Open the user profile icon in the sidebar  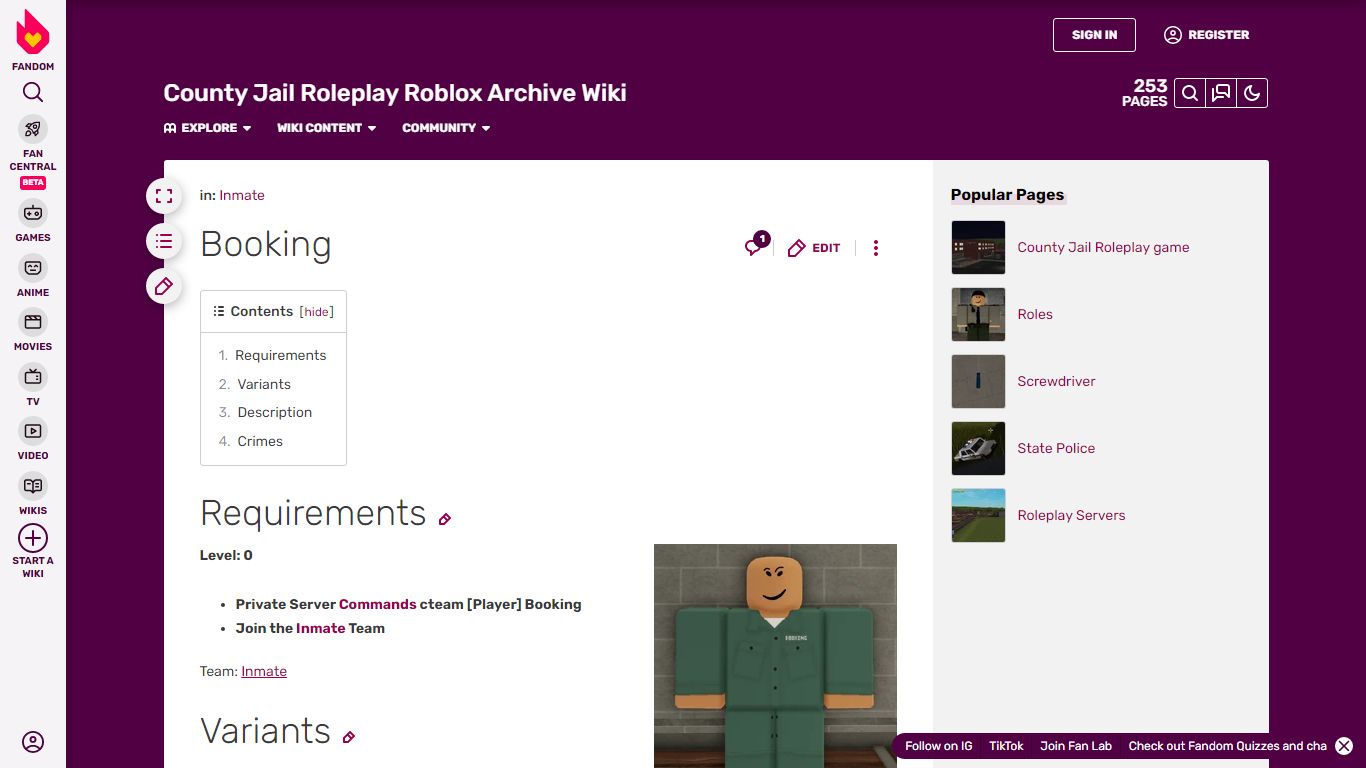pyautogui.click(x=33, y=742)
